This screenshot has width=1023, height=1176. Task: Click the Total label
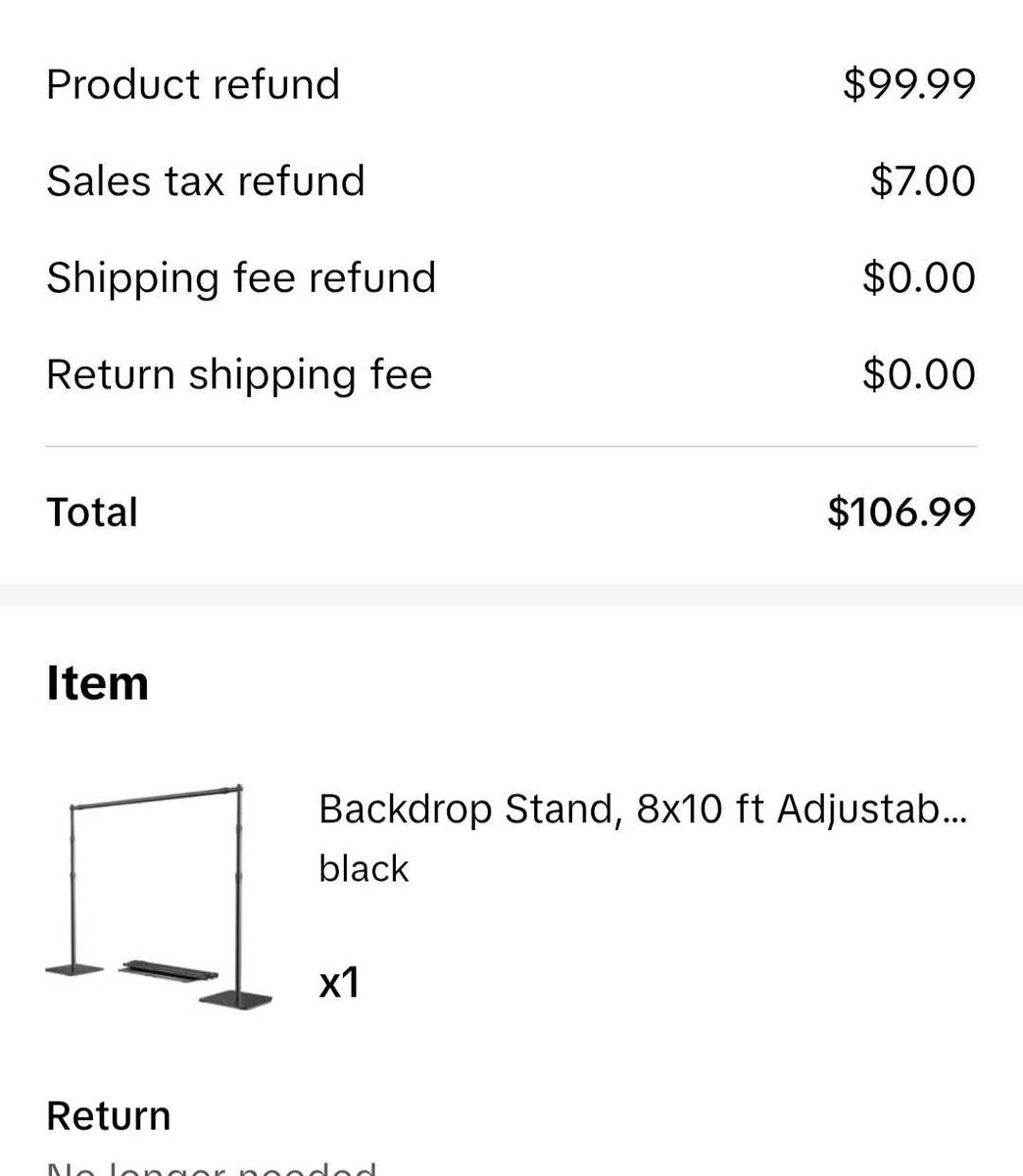coord(91,511)
